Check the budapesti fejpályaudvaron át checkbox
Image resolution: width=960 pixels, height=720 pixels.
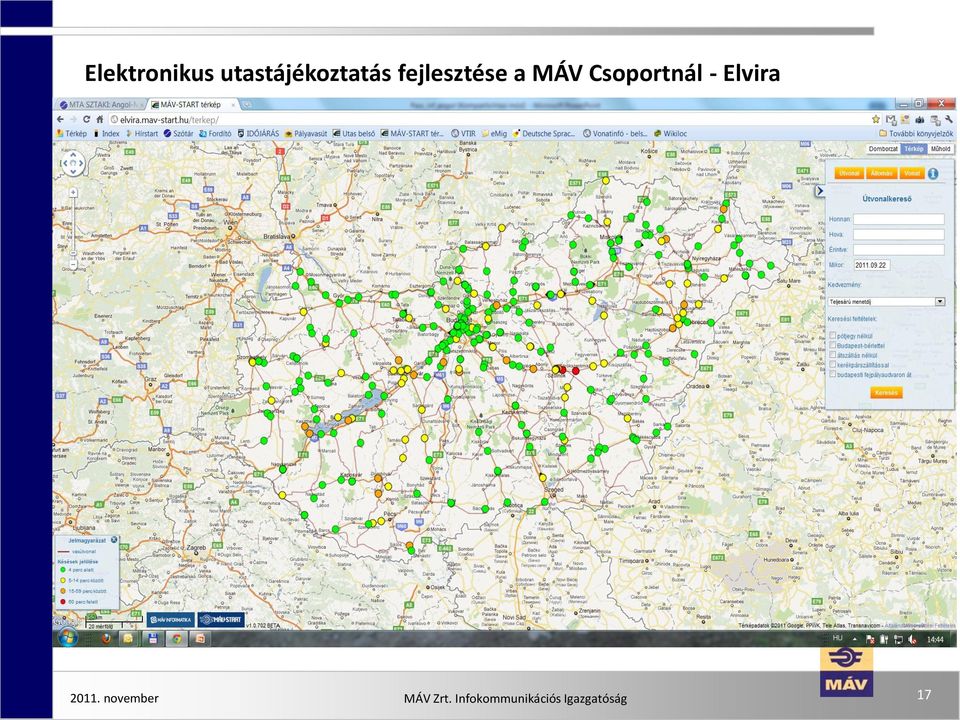coord(833,373)
